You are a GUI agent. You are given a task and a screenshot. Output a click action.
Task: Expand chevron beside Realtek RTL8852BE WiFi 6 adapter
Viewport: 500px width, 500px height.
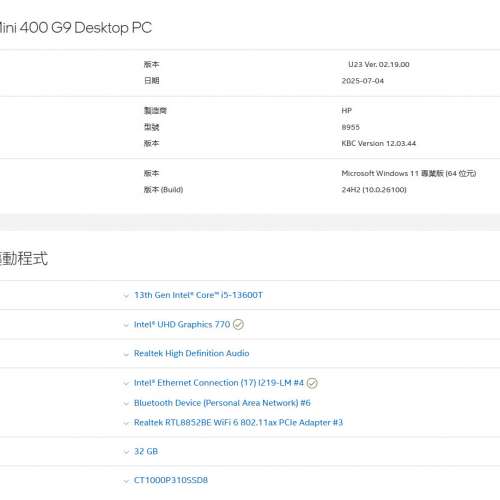(126, 423)
